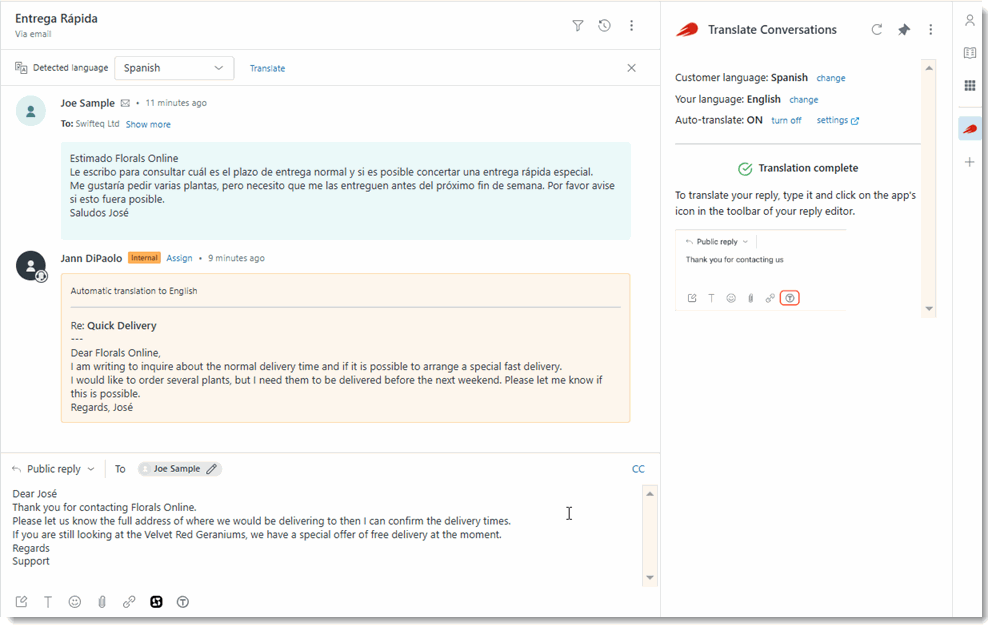Add app with plus sidebar icon
988x625 pixels.
click(970, 163)
